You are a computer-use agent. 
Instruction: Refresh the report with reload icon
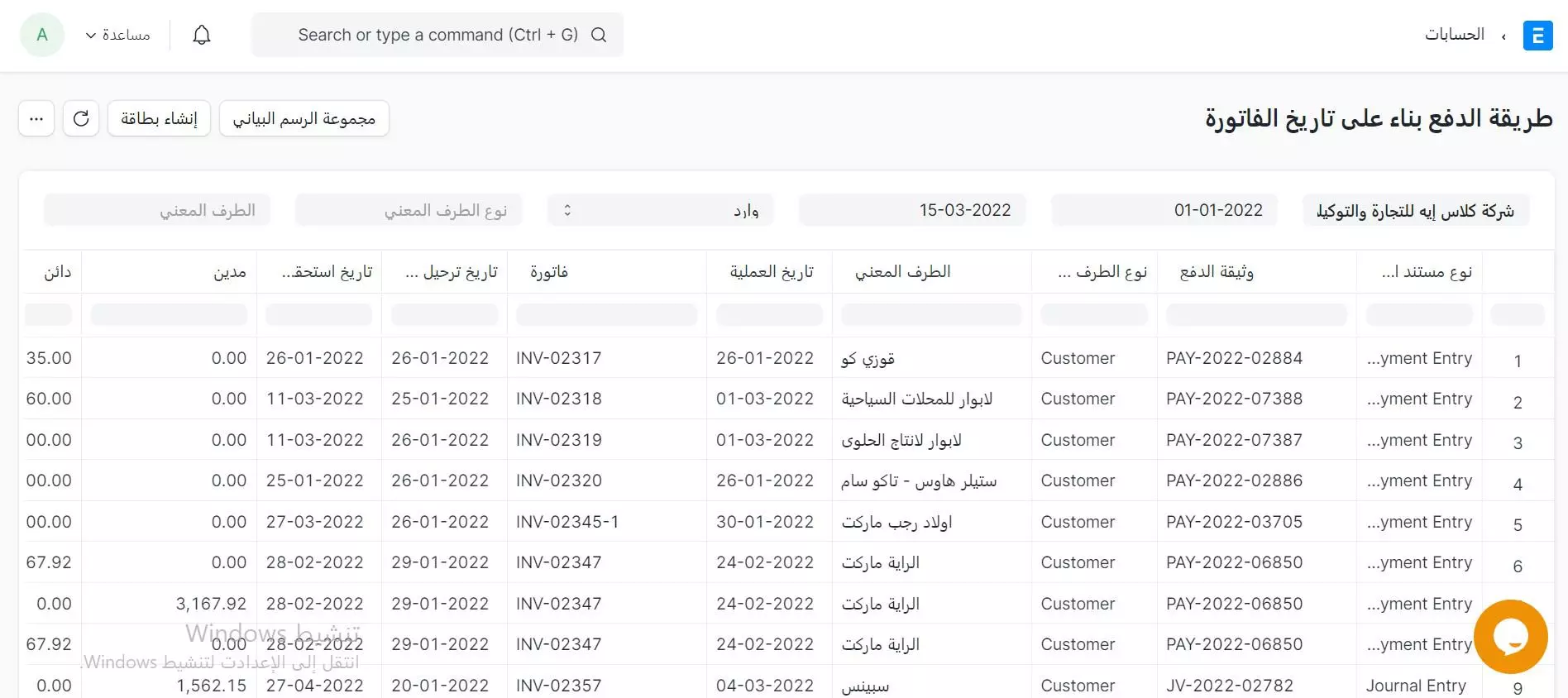tap(81, 118)
